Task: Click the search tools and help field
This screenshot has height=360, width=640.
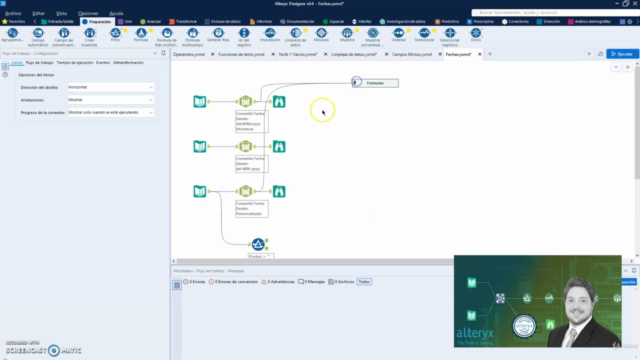Action: pyautogui.click(x=555, y=13)
